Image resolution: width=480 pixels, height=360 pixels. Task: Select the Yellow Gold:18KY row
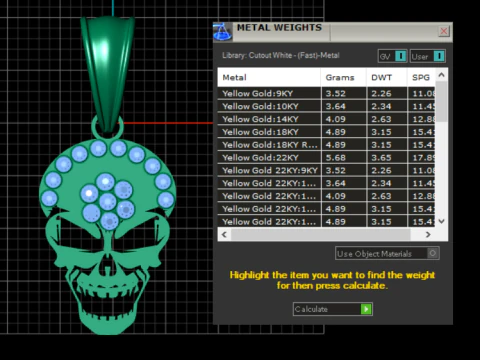326,132
